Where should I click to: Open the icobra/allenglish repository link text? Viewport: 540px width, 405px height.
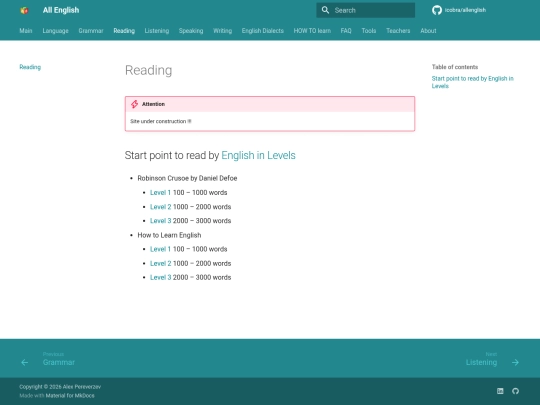click(465, 10)
